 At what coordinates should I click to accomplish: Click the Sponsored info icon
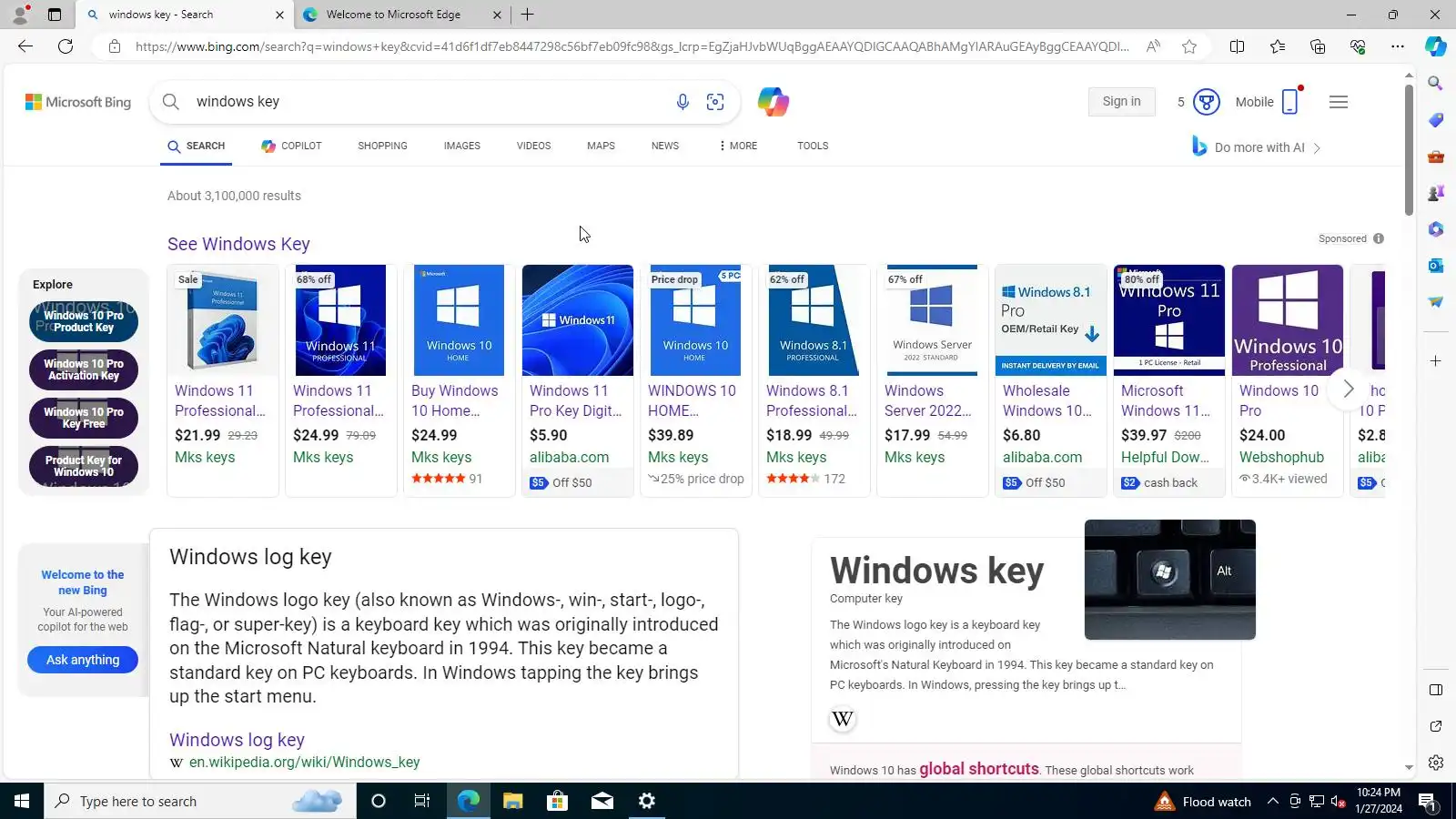click(1379, 238)
